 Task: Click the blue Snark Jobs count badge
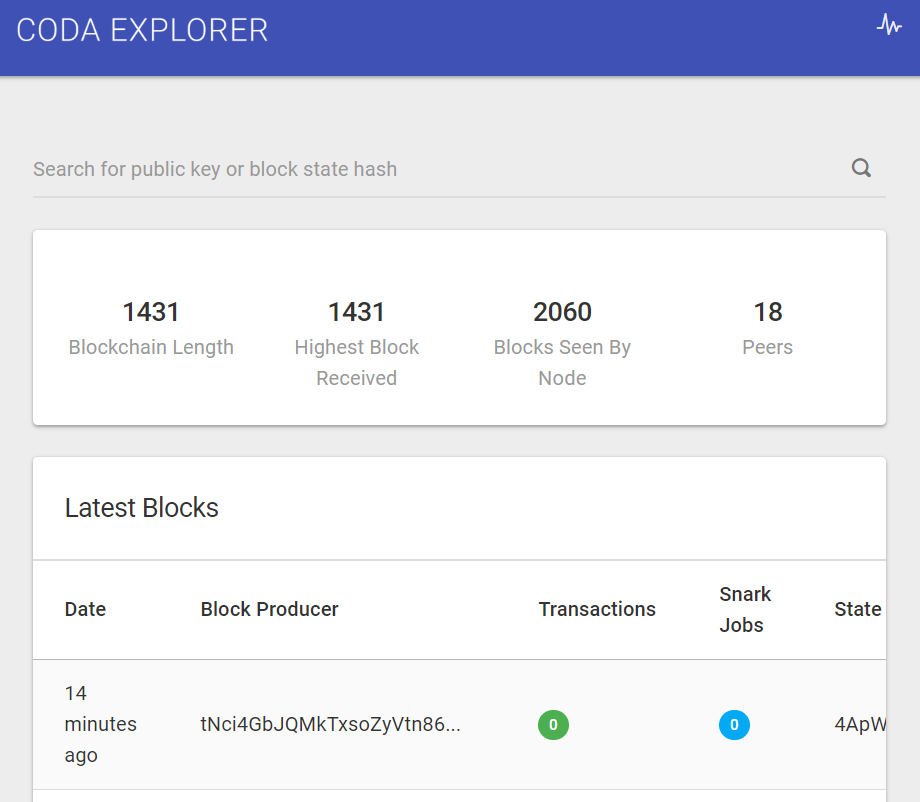(734, 725)
